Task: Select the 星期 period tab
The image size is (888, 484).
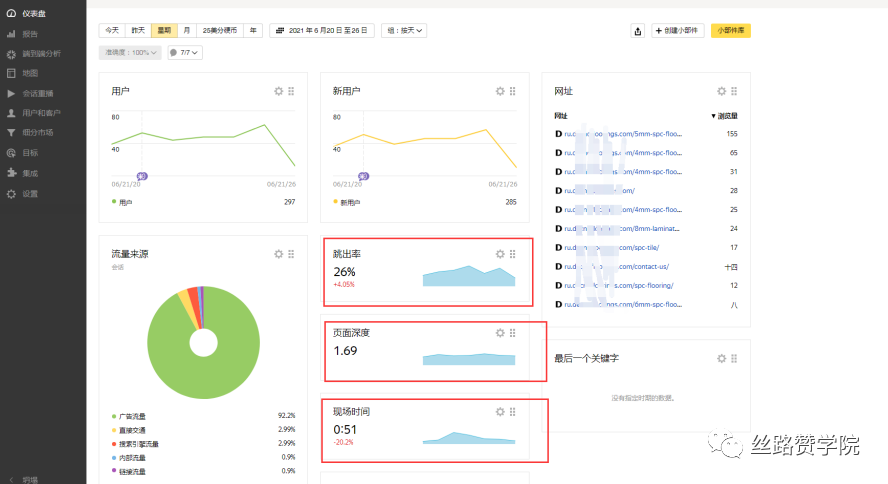Action: click(164, 31)
